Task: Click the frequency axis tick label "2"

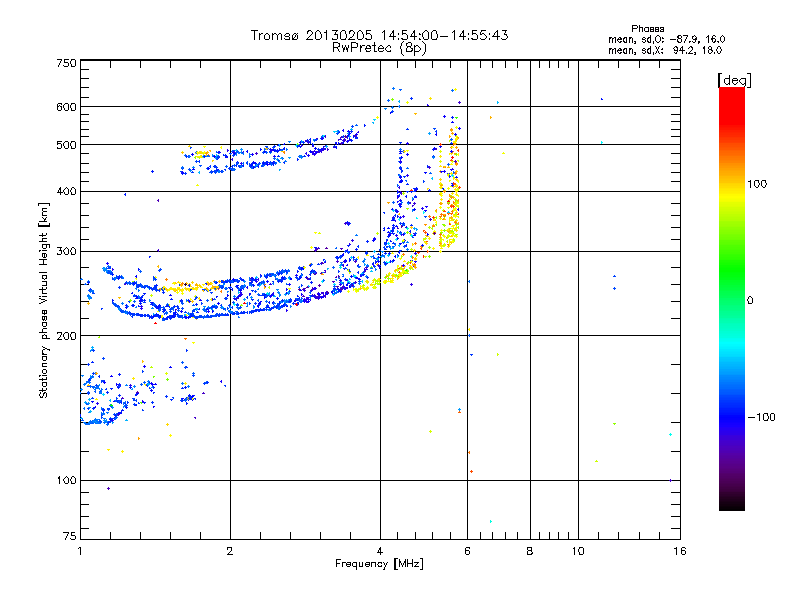Action: 230,551
